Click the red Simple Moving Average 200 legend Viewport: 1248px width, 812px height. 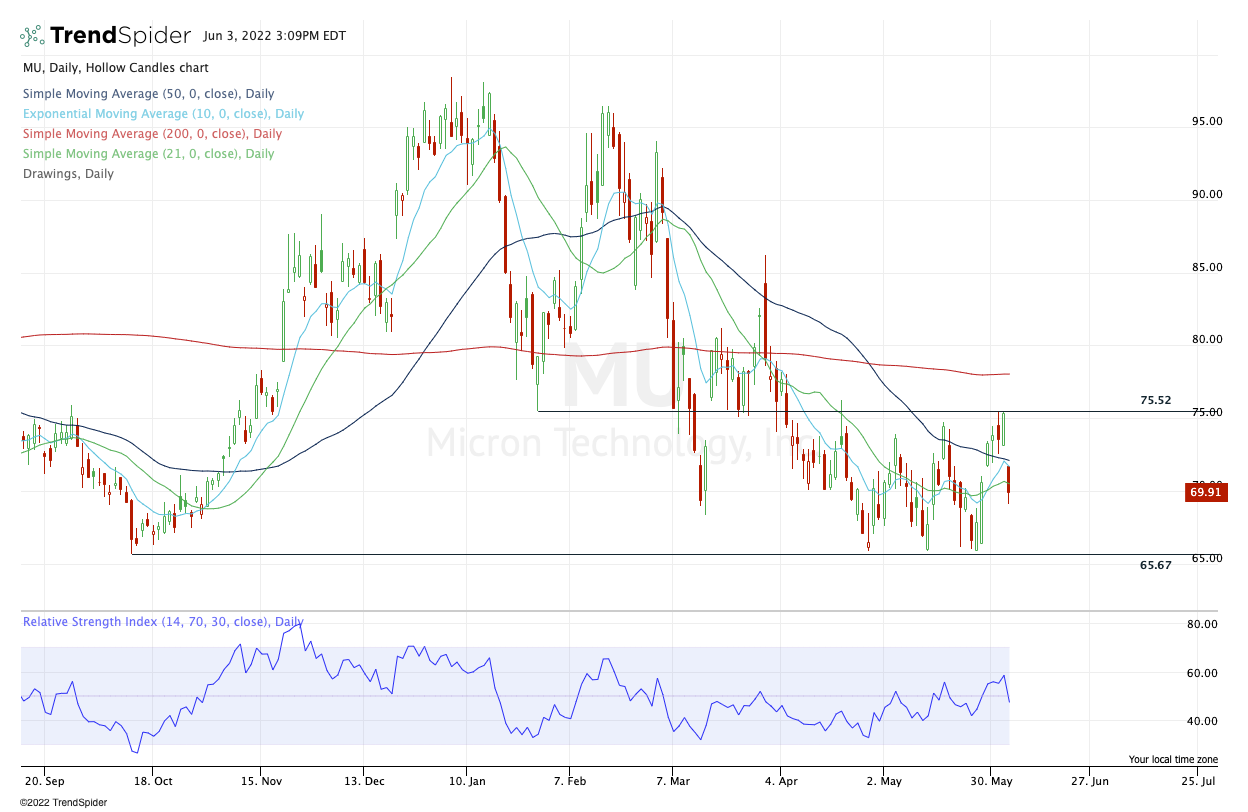click(152, 134)
